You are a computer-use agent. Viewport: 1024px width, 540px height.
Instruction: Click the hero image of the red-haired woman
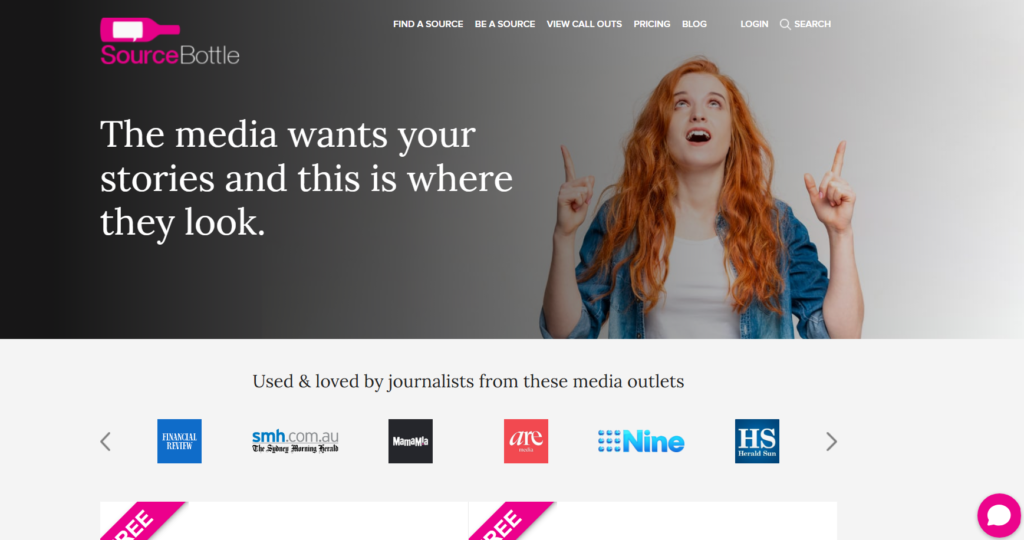coord(700,200)
